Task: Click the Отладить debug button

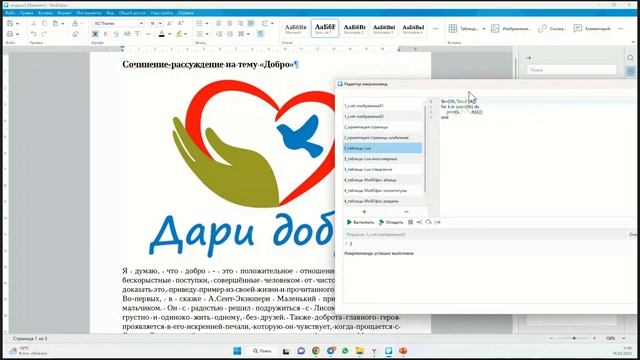Action: [391, 222]
